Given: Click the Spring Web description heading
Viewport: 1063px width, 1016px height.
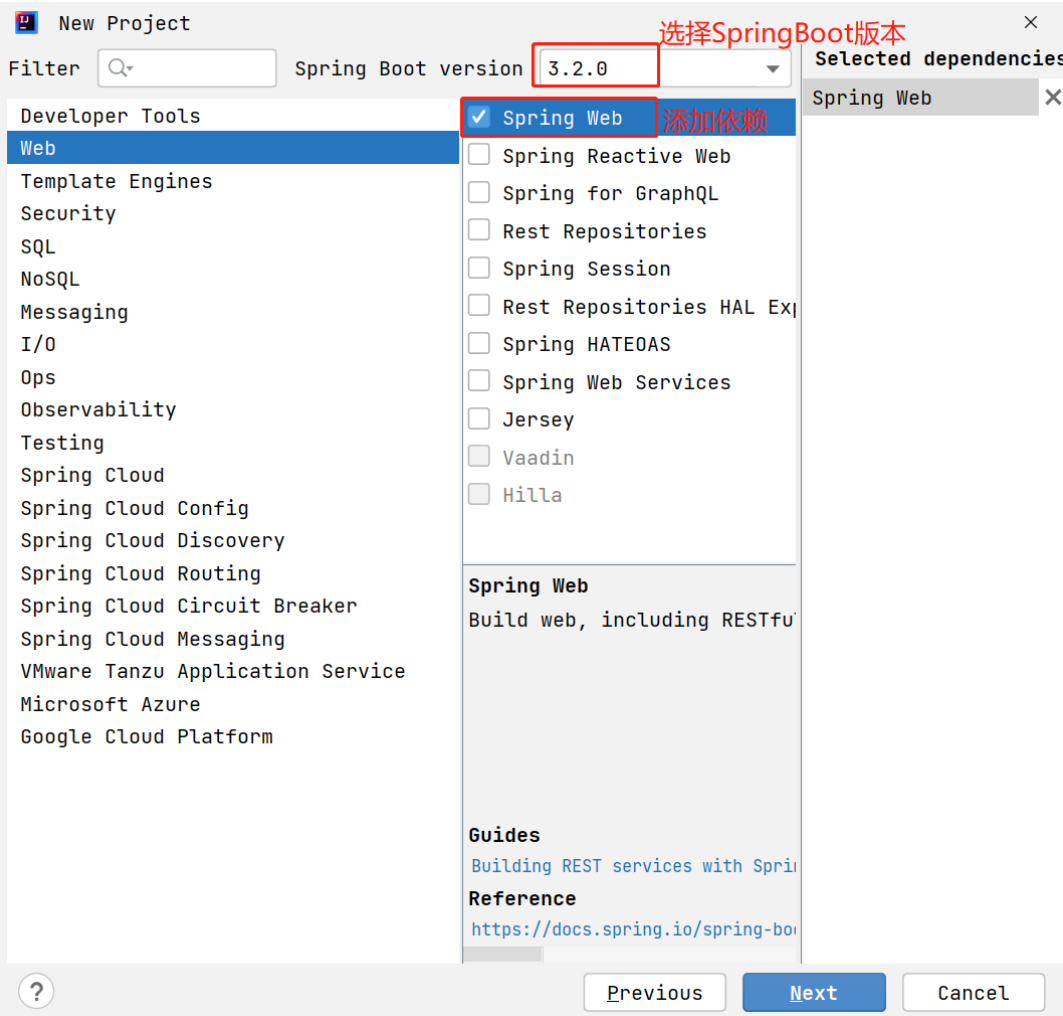Looking at the screenshot, I should (528, 586).
